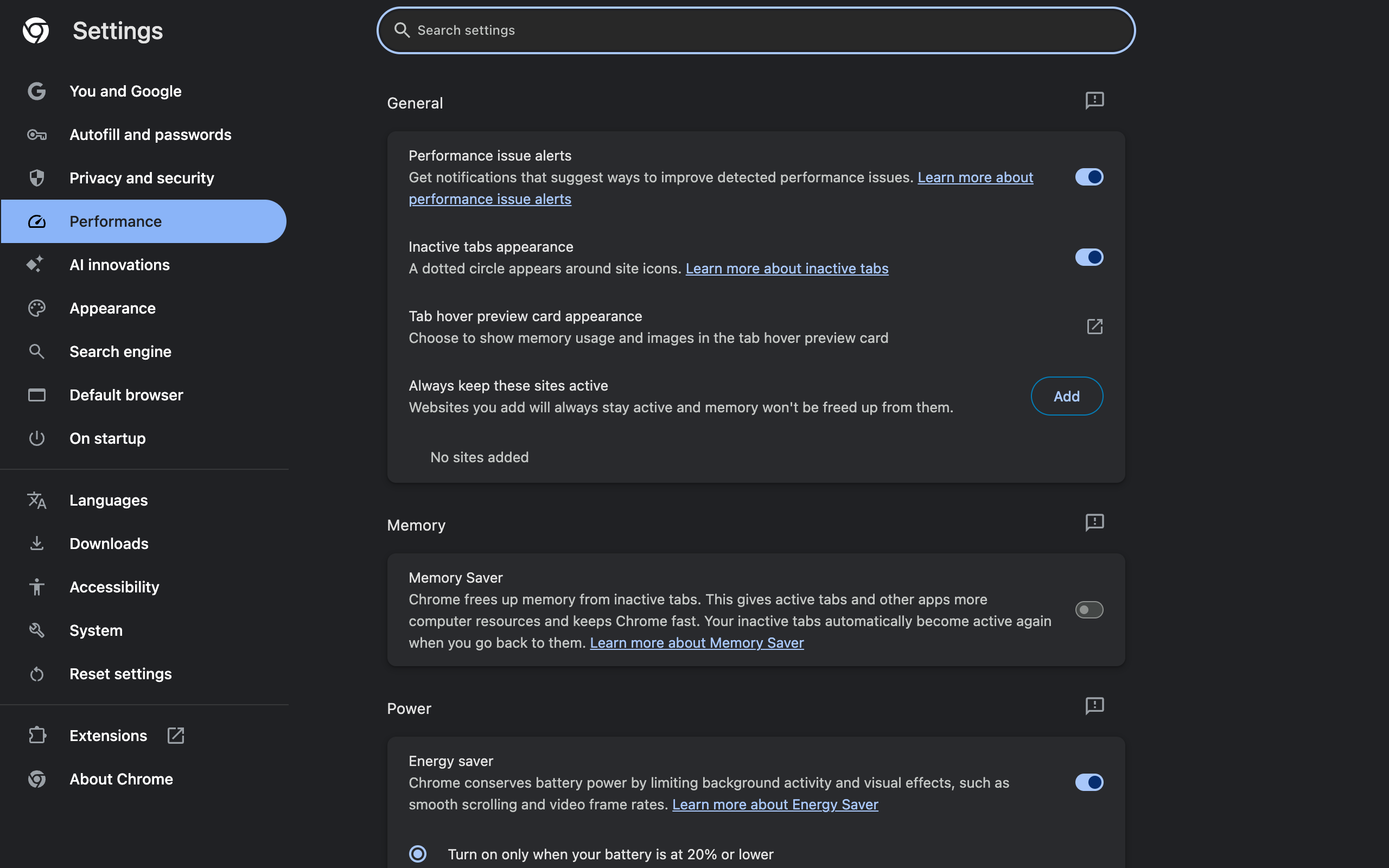Image resolution: width=1389 pixels, height=868 pixels.
Task: Open Autofill and passwords settings
Action: point(143,135)
